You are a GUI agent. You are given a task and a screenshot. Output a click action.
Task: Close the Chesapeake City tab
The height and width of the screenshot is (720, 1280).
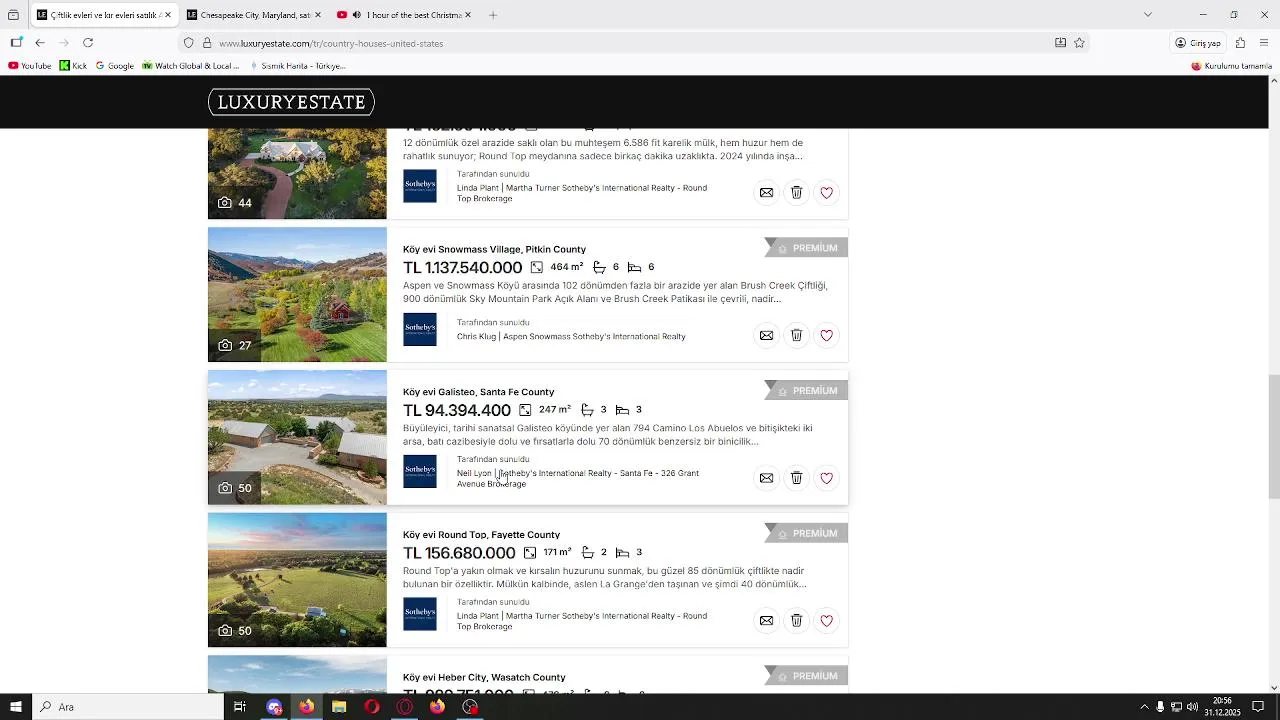pos(317,15)
